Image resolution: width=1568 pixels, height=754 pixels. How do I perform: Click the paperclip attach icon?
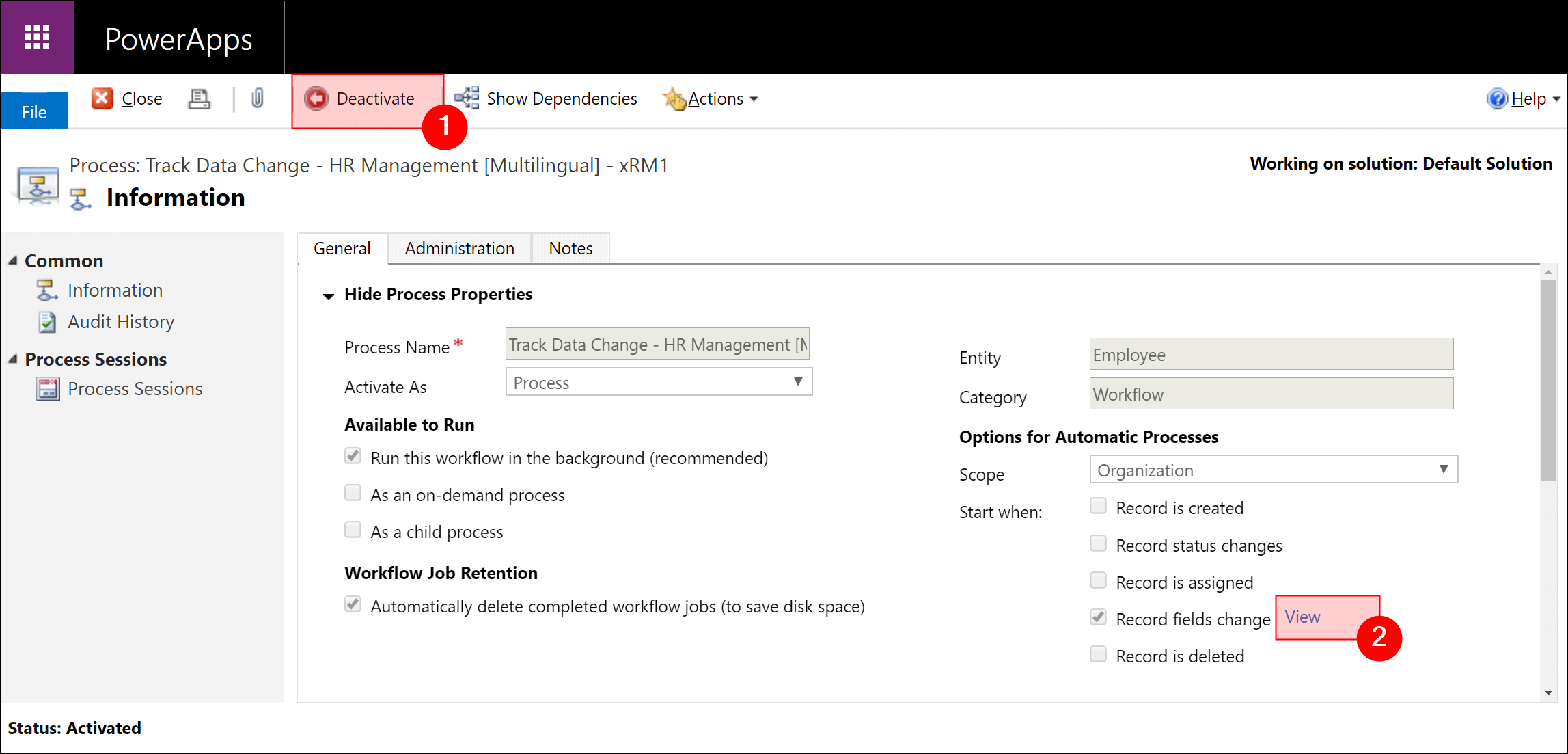[x=257, y=98]
